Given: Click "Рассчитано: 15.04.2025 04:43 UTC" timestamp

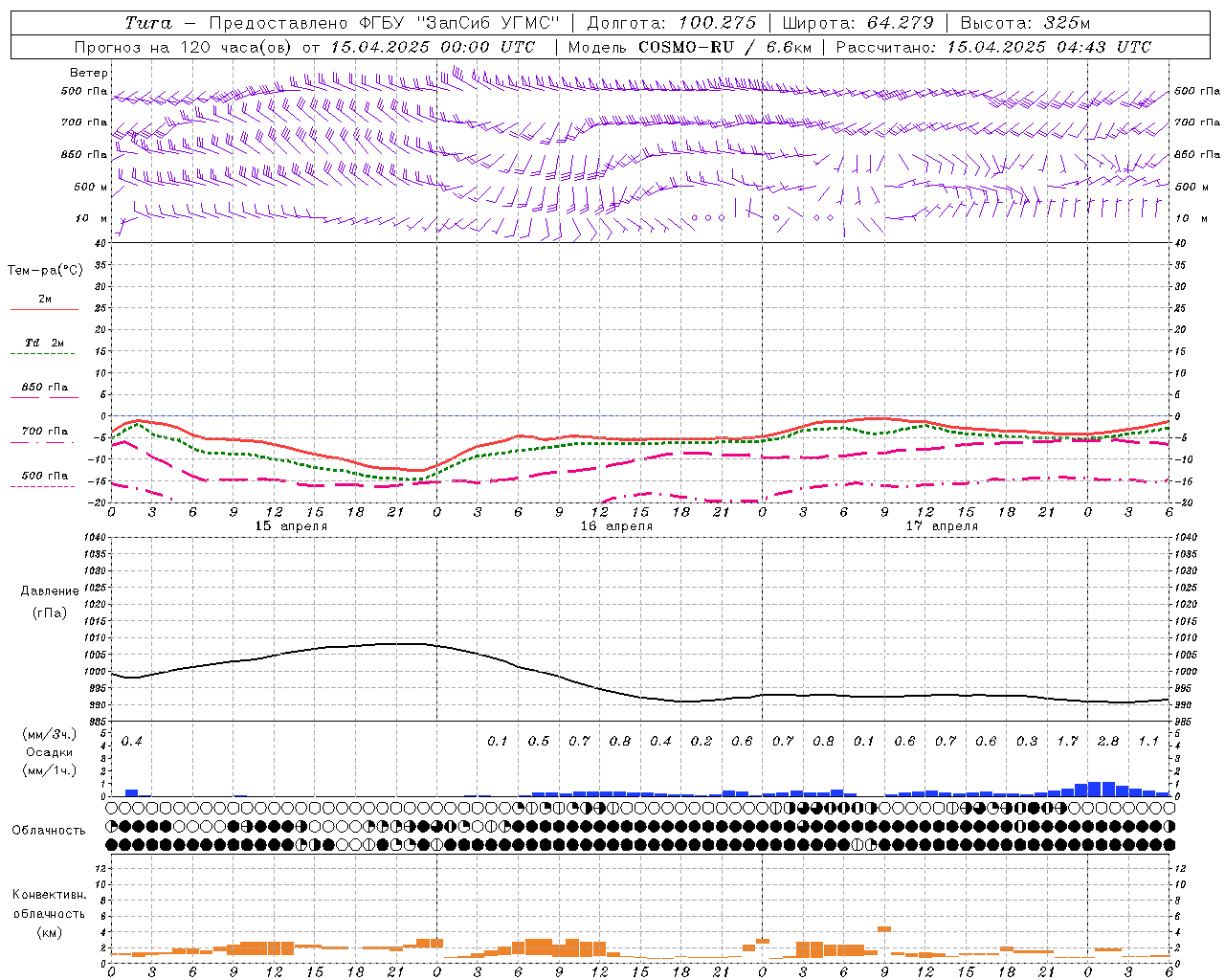Looking at the screenshot, I should pos(993,47).
